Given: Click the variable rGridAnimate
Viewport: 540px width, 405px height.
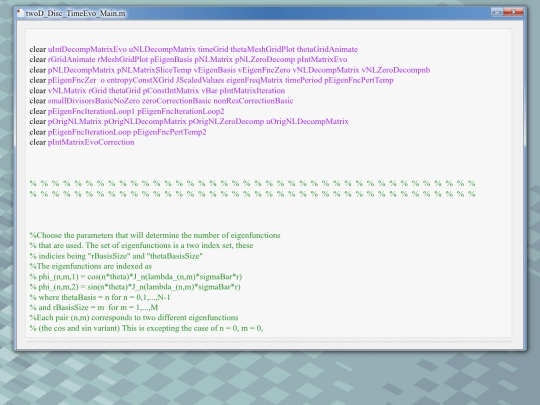Looking at the screenshot, I should click(x=71, y=60).
